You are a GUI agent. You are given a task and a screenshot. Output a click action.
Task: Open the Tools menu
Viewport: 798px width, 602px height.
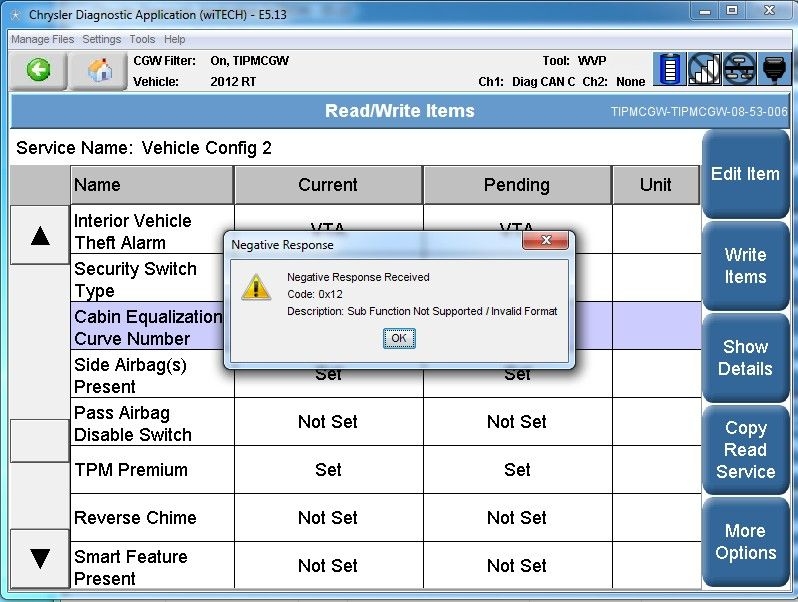[x=142, y=39]
